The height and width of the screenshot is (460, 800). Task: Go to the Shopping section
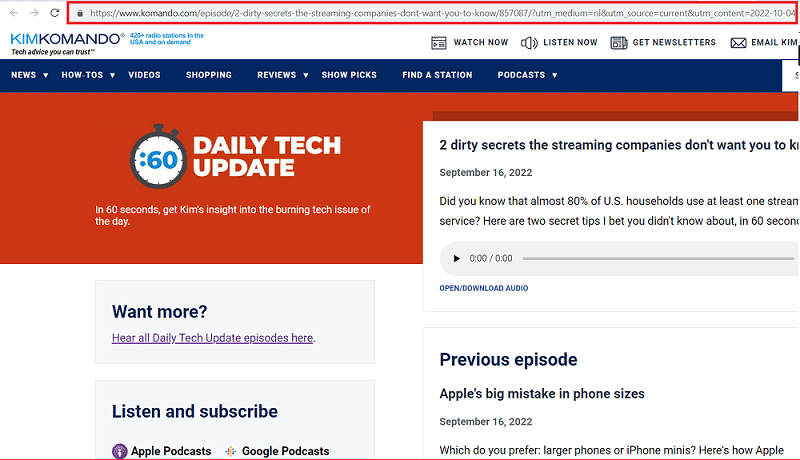[x=209, y=75]
